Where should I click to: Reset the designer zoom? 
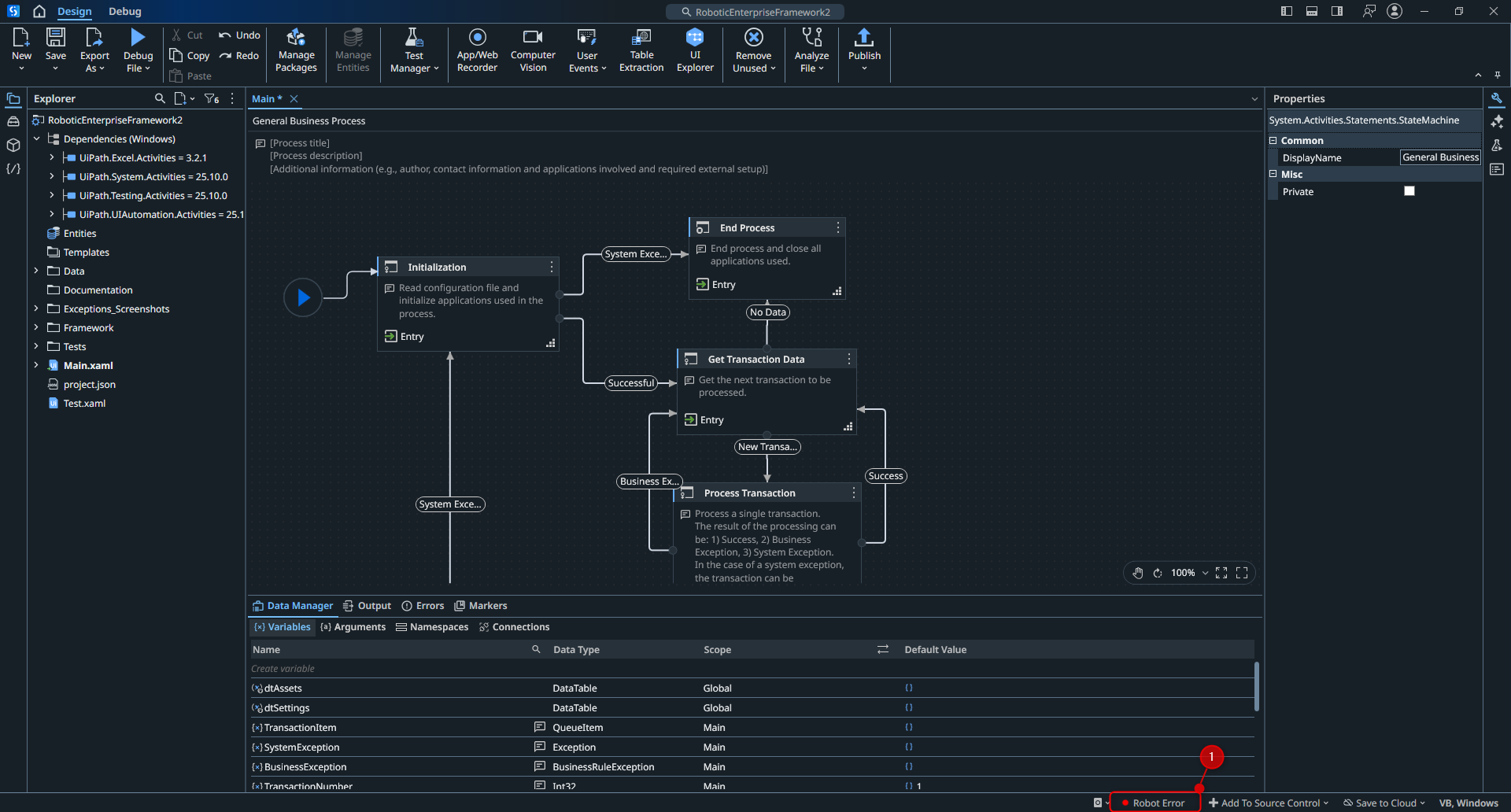pos(1158,573)
